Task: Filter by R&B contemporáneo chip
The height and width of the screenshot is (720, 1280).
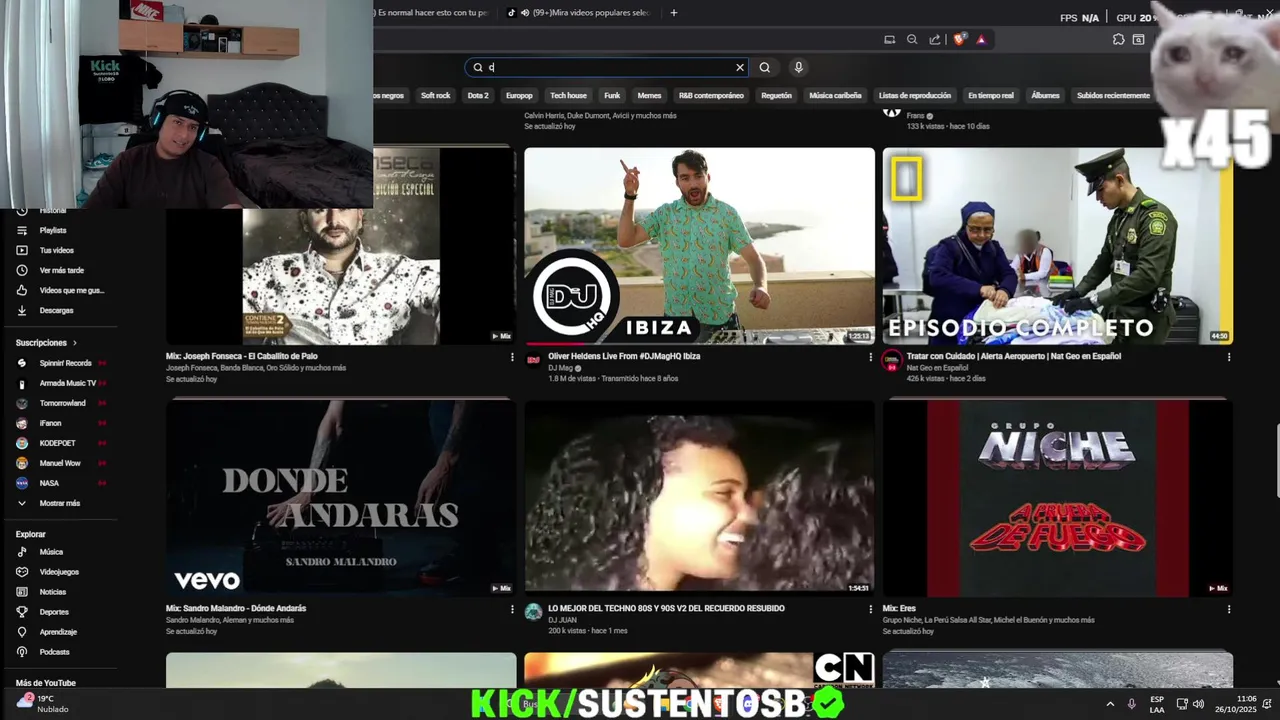Action: point(711,95)
